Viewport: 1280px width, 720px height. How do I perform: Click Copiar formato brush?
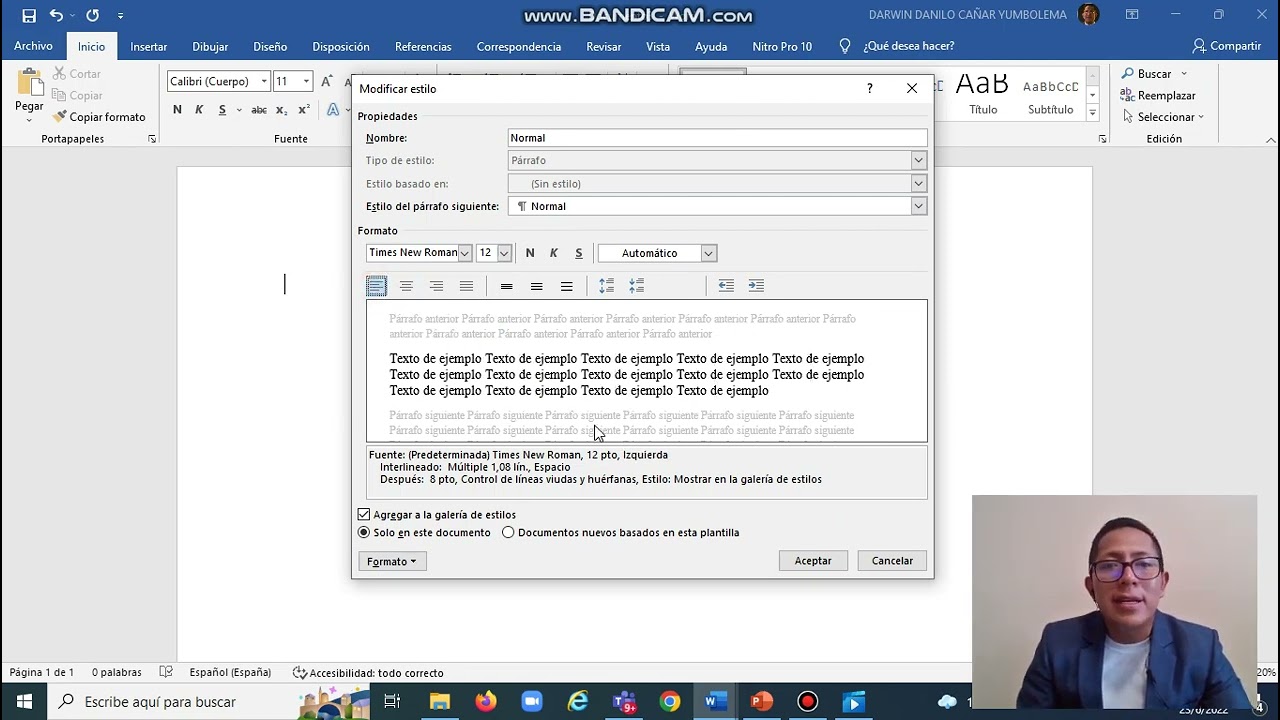(x=99, y=117)
